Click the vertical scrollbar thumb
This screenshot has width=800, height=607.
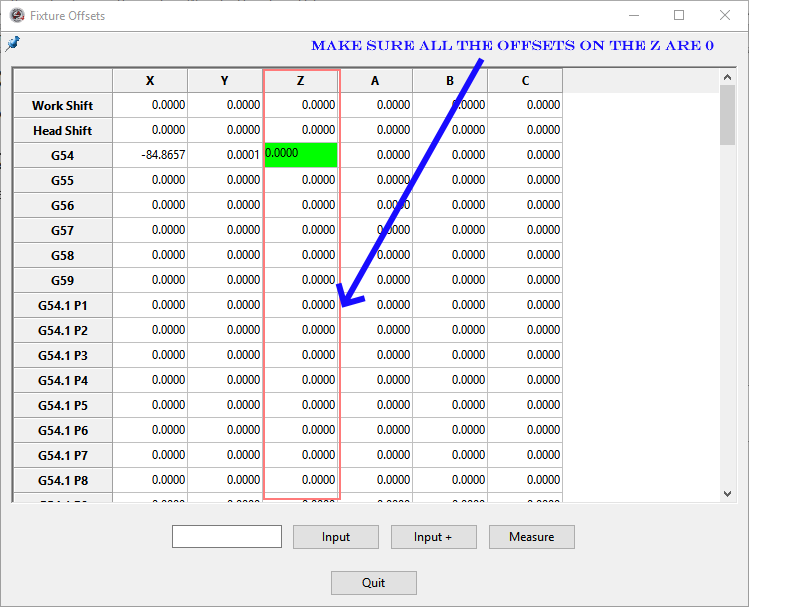(x=727, y=114)
